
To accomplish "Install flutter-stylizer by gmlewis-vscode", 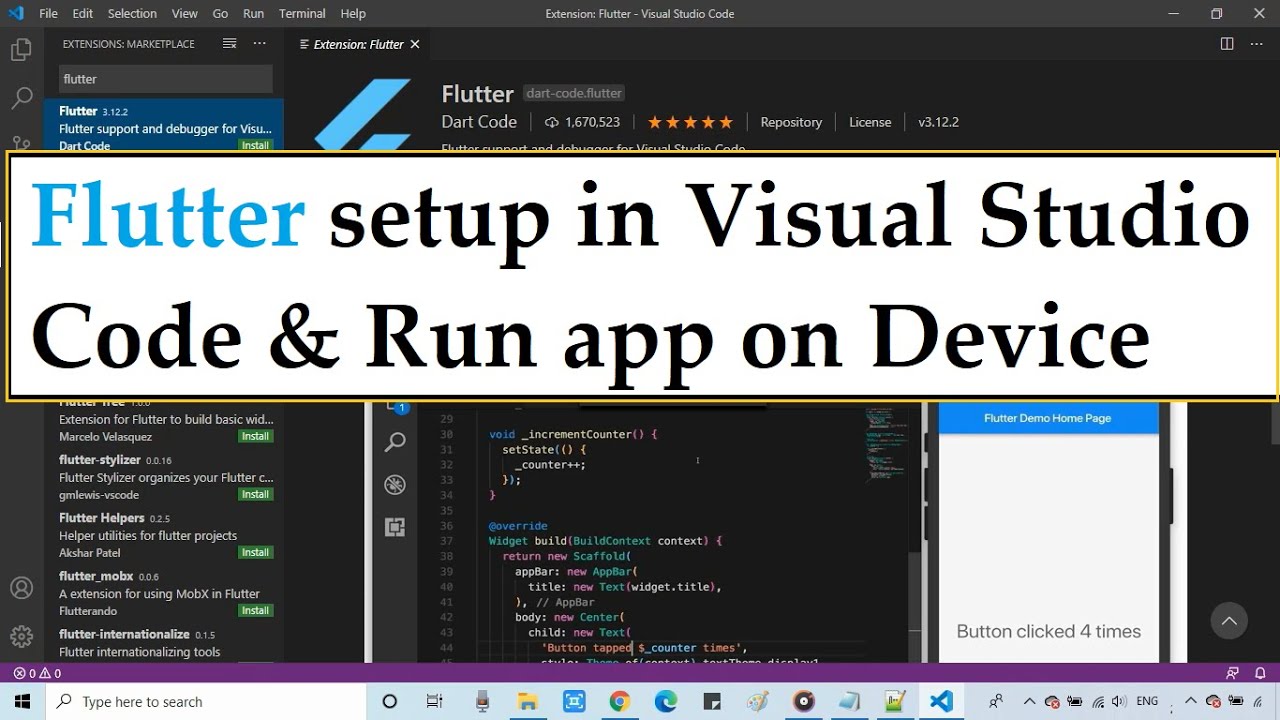I will coord(255,494).
